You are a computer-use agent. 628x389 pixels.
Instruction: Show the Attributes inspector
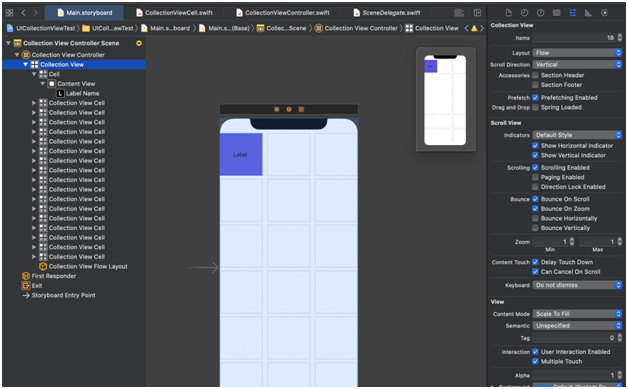(x=573, y=13)
